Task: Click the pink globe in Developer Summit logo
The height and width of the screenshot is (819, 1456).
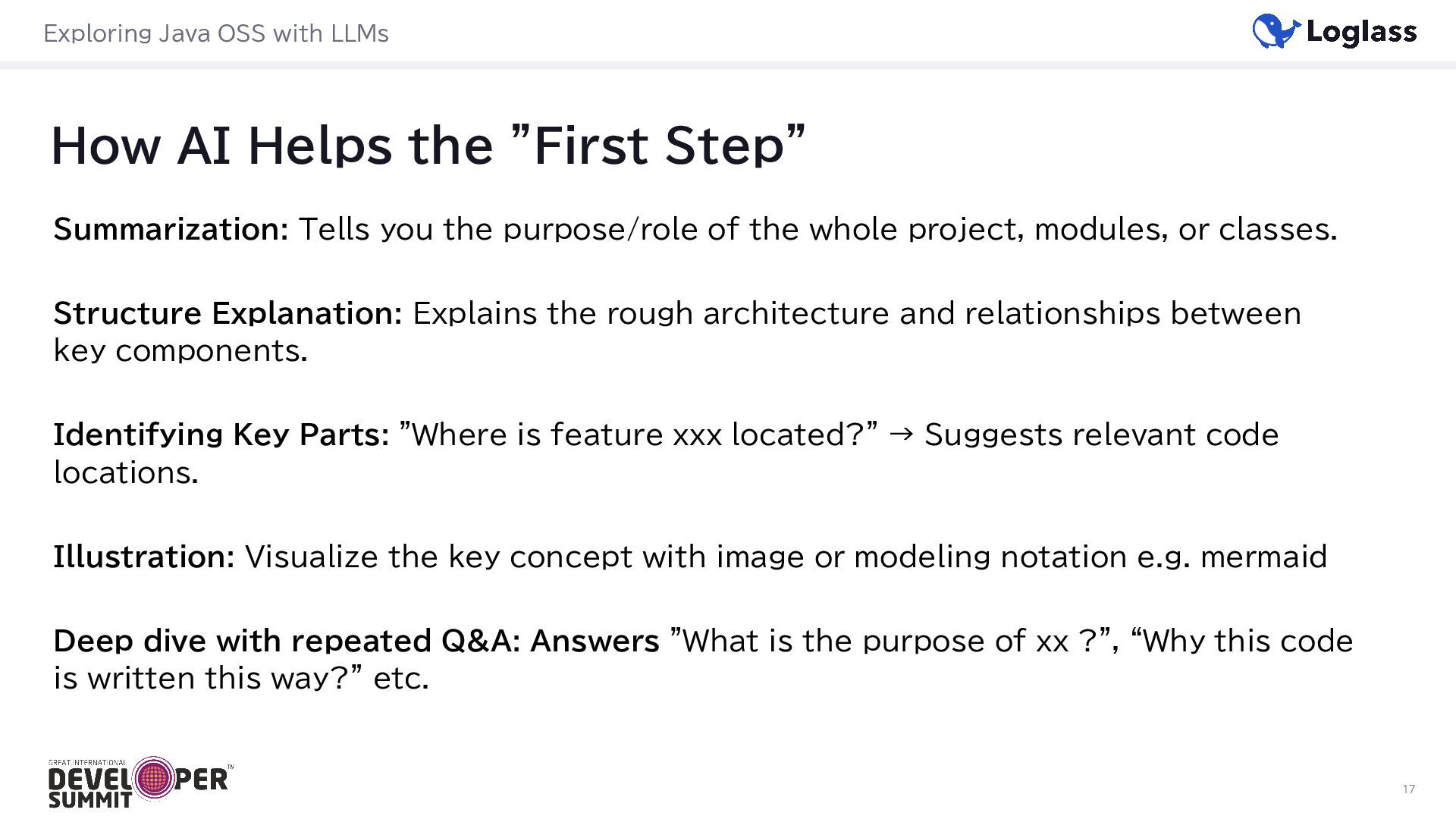Action: [x=154, y=778]
